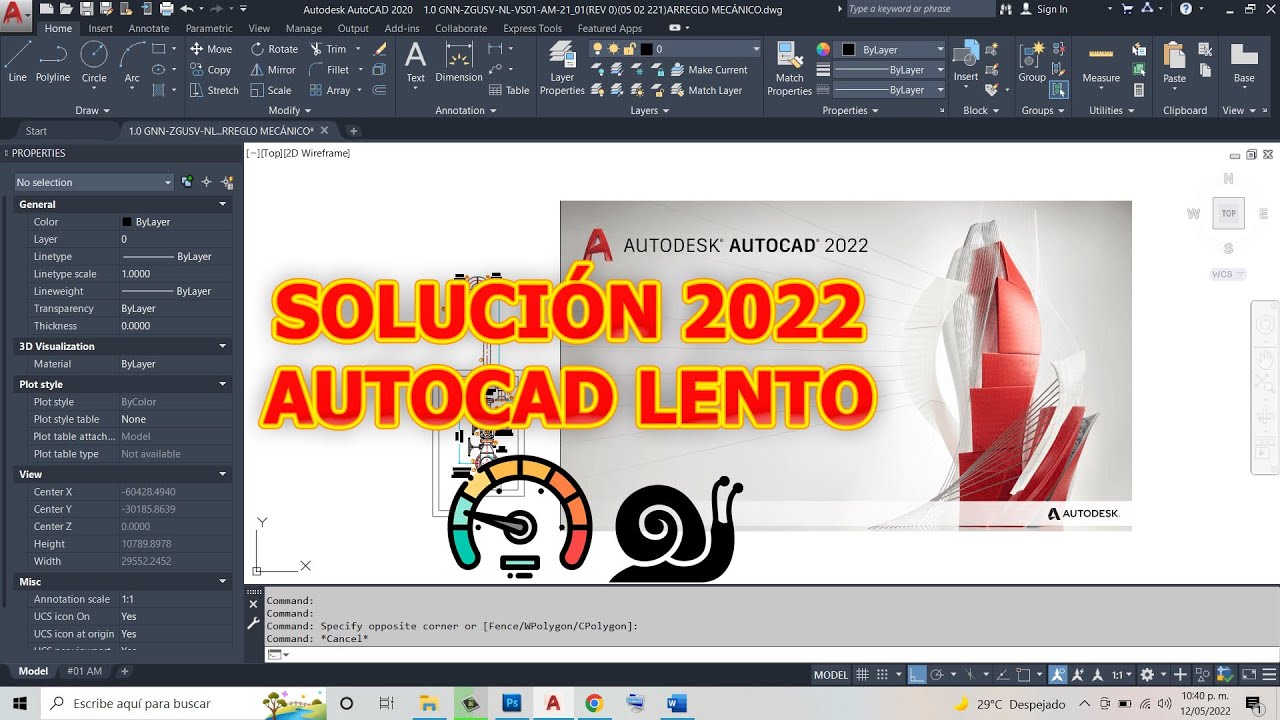Select the Circle tool
The height and width of the screenshot is (720, 1280).
[x=94, y=62]
